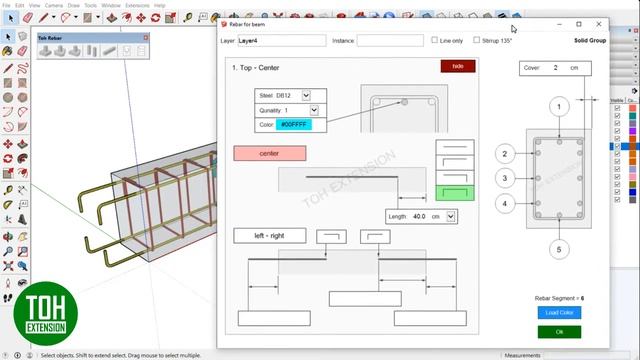The width and height of the screenshot is (640, 360).
Task: Activate the 3D Text tool in left toolbar
Action: coord(22,220)
